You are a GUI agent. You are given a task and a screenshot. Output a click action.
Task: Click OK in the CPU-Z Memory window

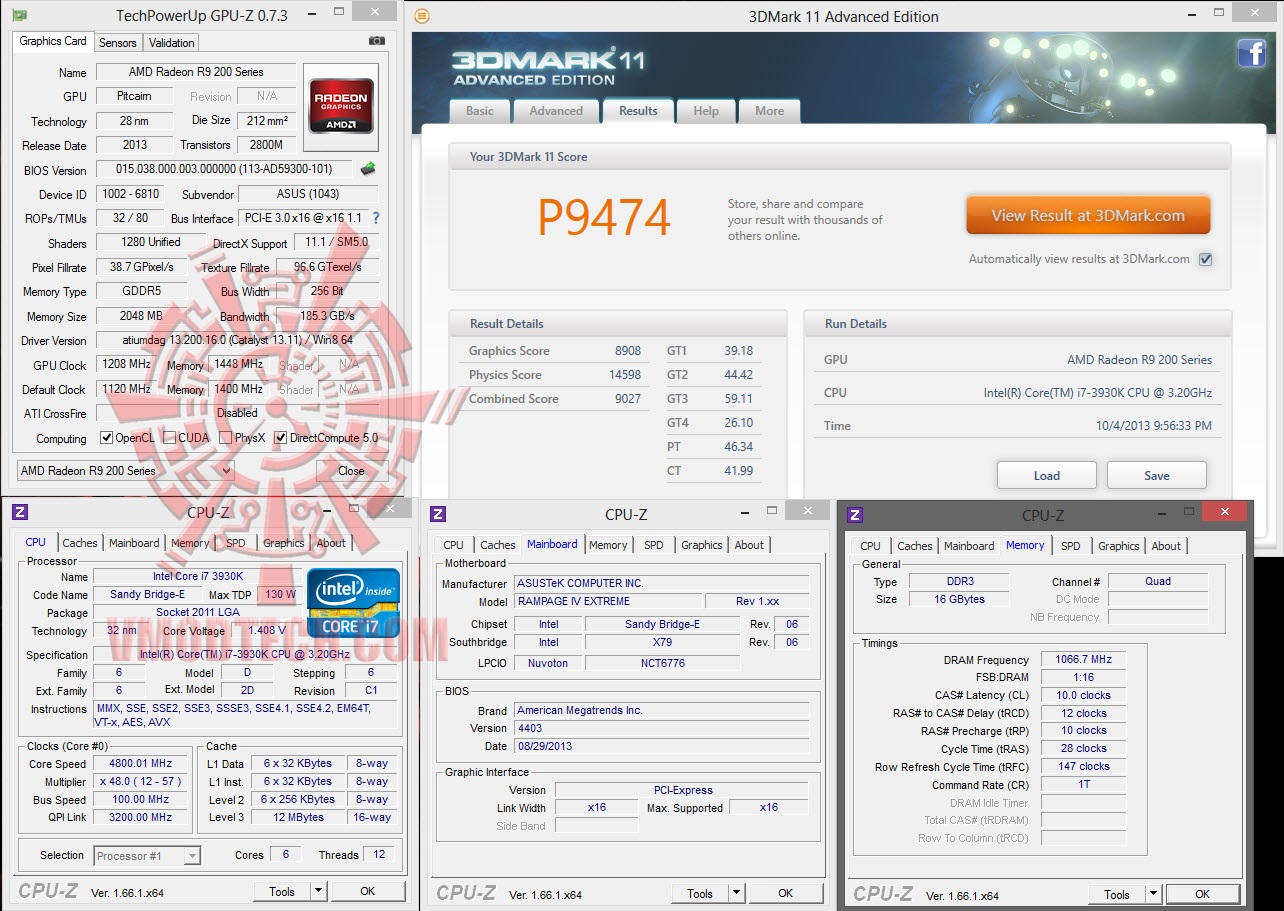point(1203,894)
